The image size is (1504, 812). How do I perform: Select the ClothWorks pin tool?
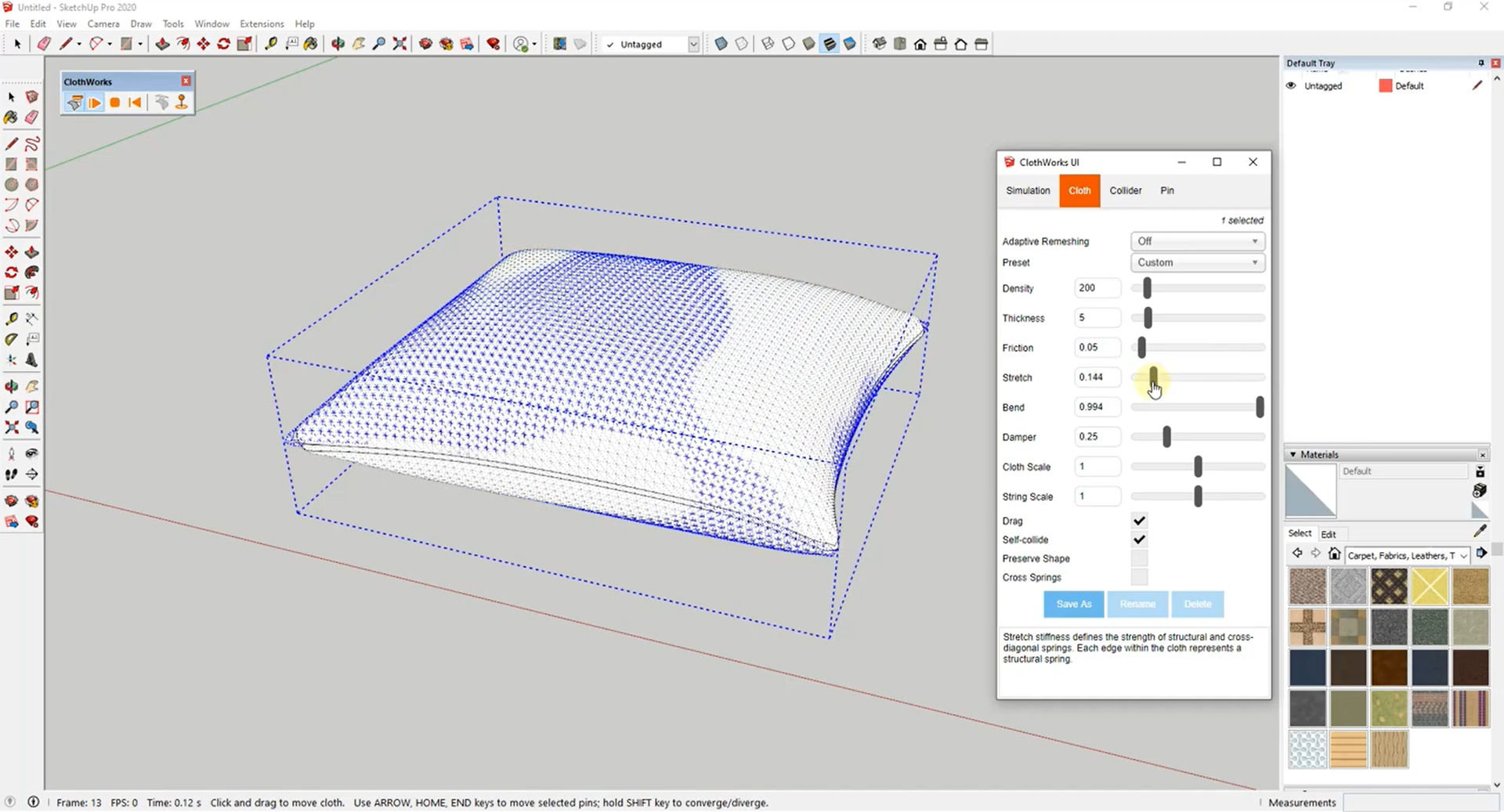[181, 103]
